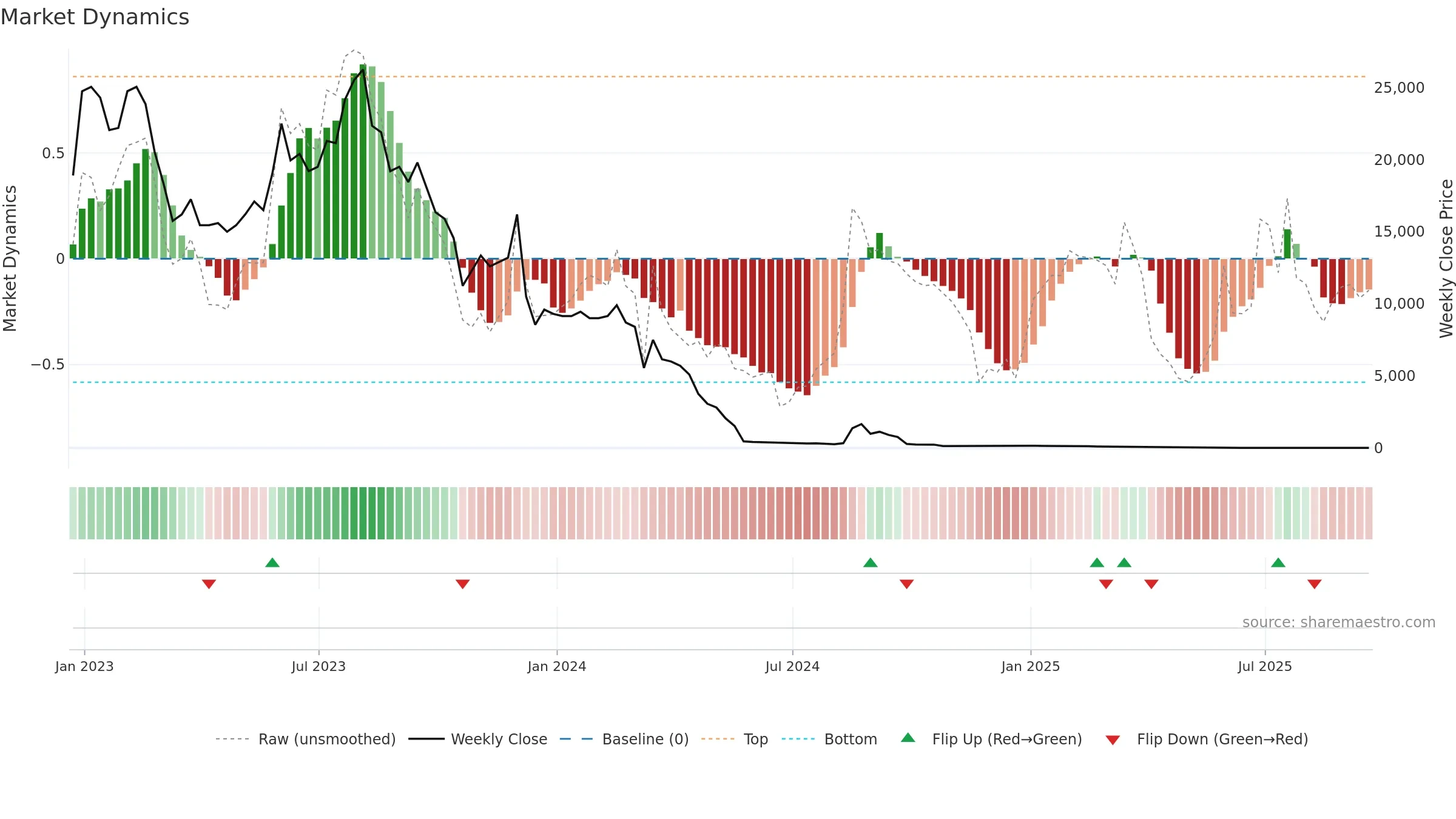Click the 10,000 right axis tick label
The width and height of the screenshot is (1456, 819).
tap(1399, 304)
